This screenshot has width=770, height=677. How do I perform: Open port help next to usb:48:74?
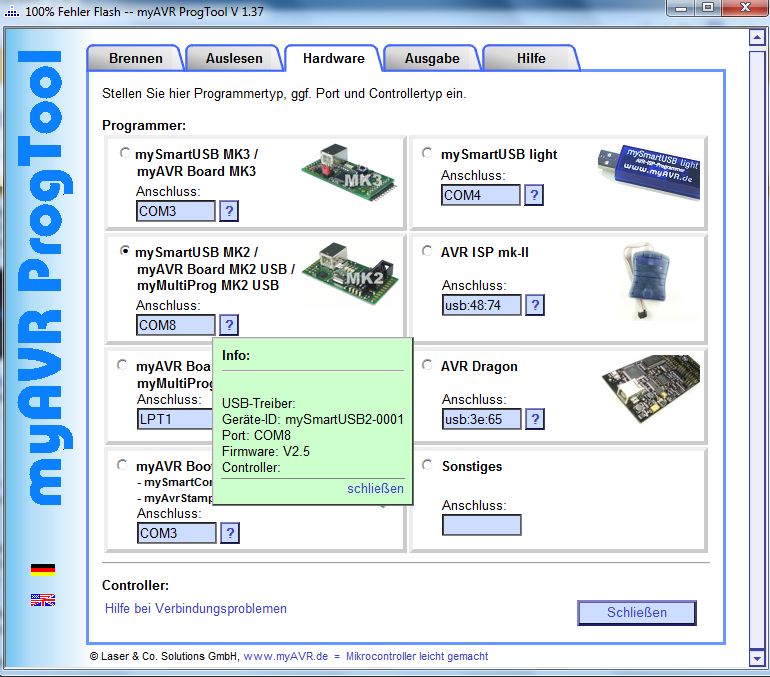click(535, 305)
